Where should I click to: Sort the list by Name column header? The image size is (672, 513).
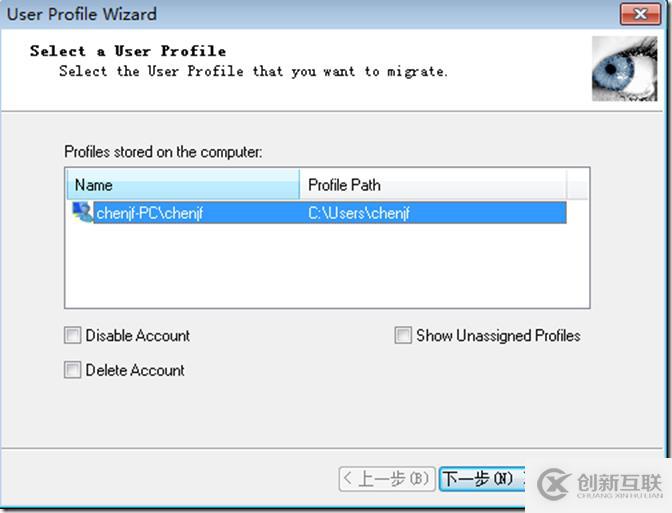point(183,185)
